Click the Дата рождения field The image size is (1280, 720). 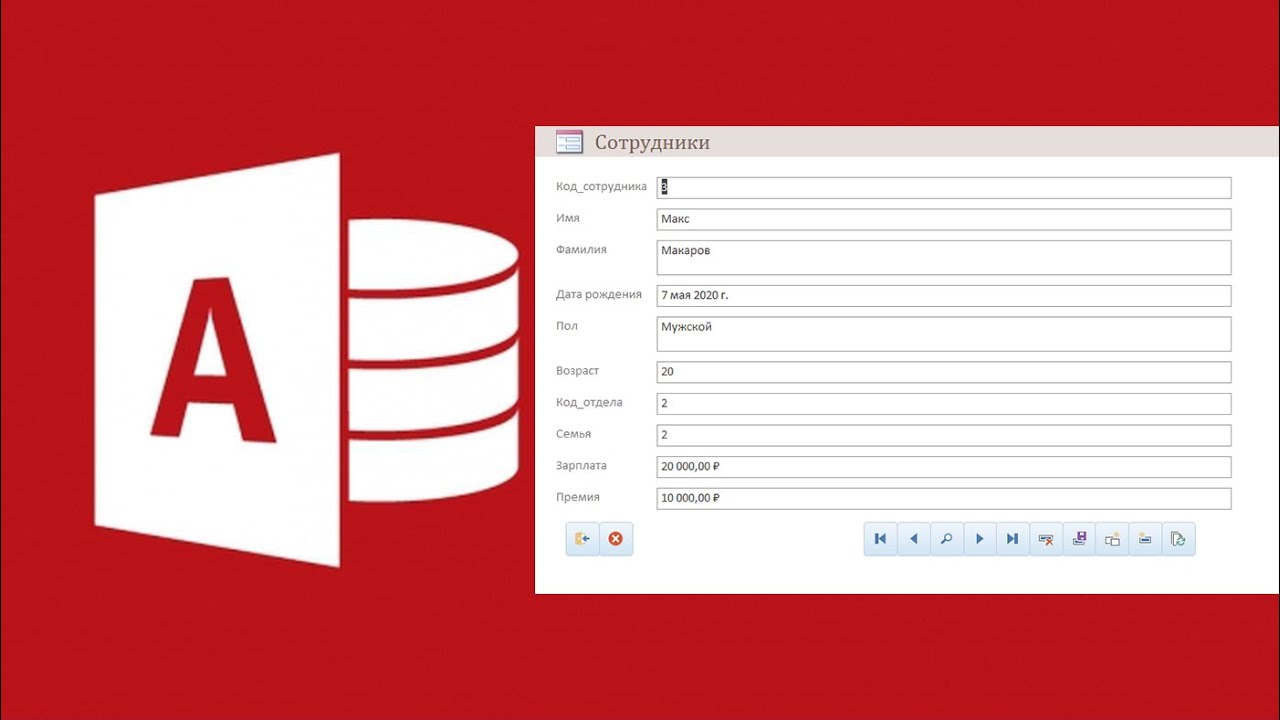[x=944, y=296]
